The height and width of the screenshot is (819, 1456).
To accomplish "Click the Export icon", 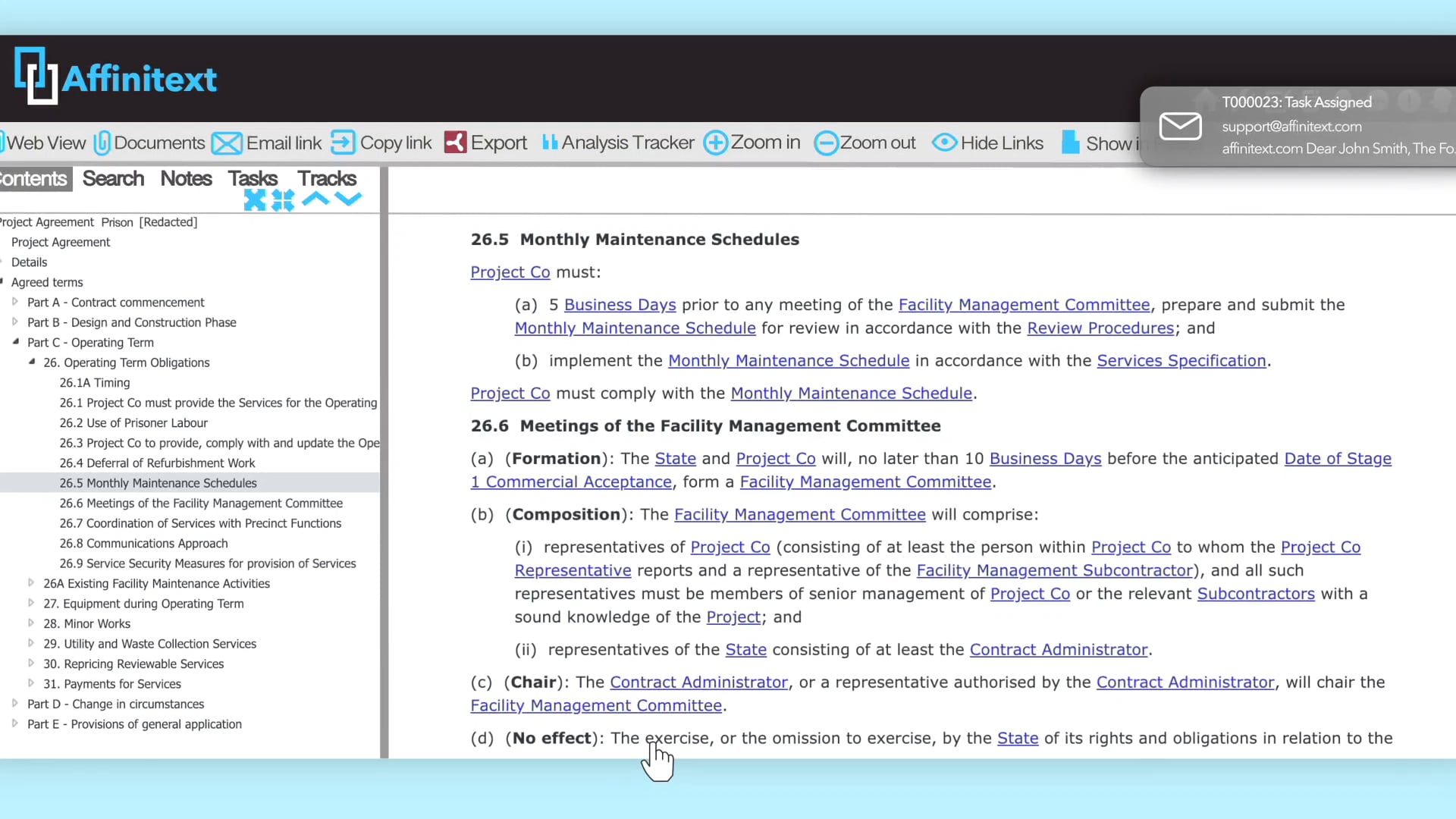I will point(455,143).
